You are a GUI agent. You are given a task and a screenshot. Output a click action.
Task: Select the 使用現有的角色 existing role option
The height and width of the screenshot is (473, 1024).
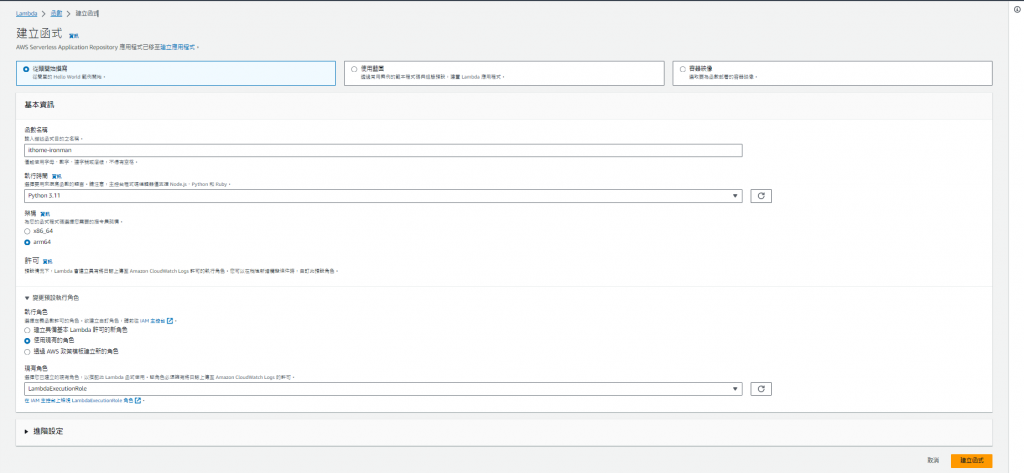click(27, 340)
